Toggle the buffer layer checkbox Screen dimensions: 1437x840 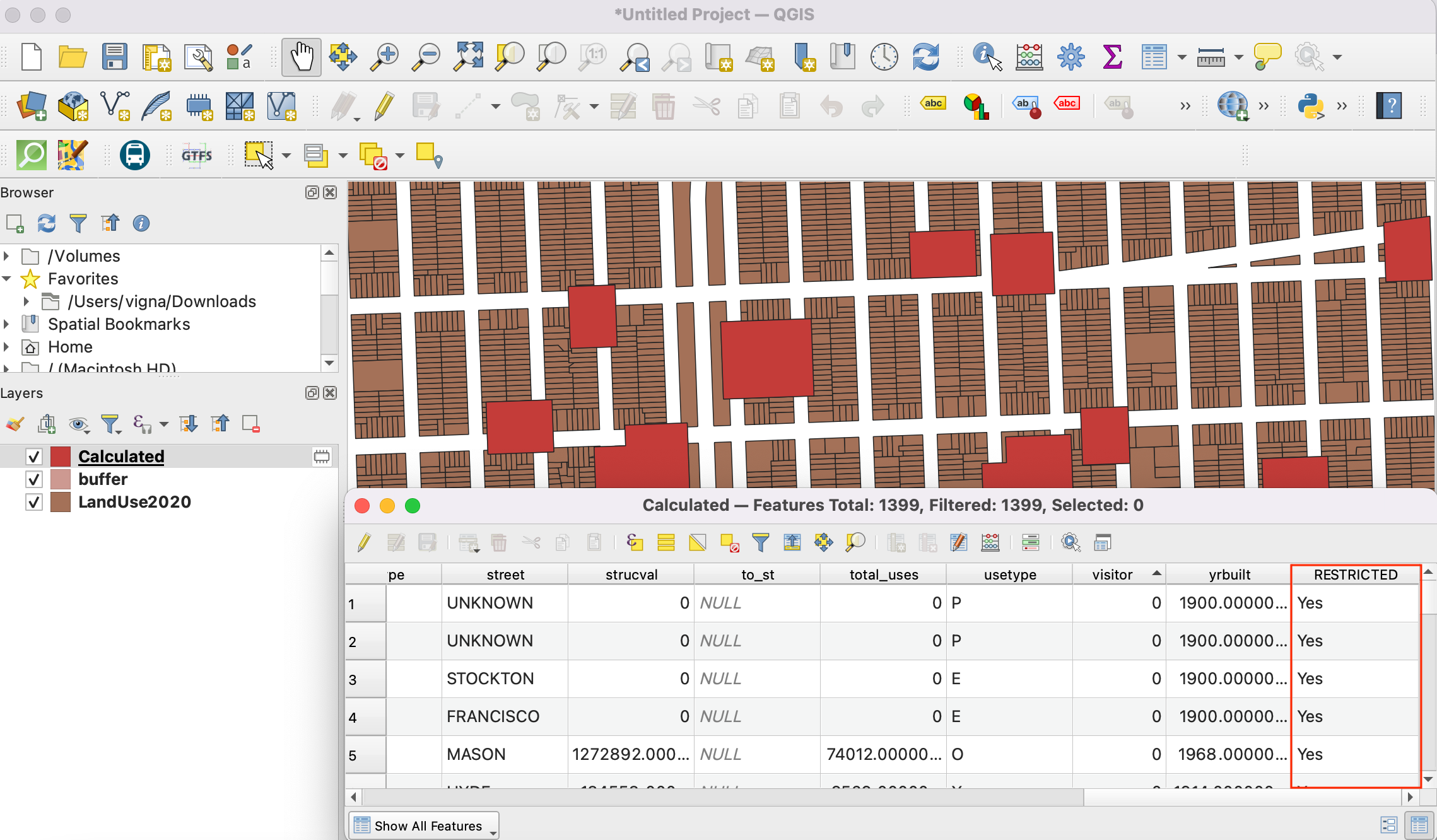pyautogui.click(x=34, y=479)
